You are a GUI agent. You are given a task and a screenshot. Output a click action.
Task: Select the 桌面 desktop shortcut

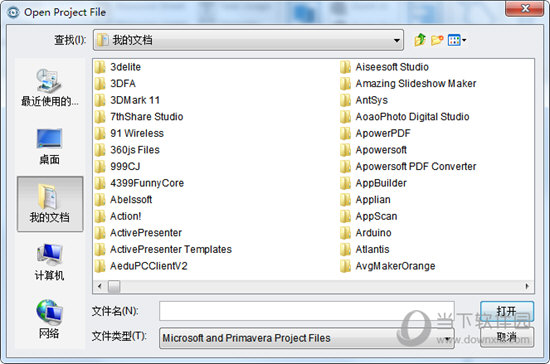pos(49,146)
